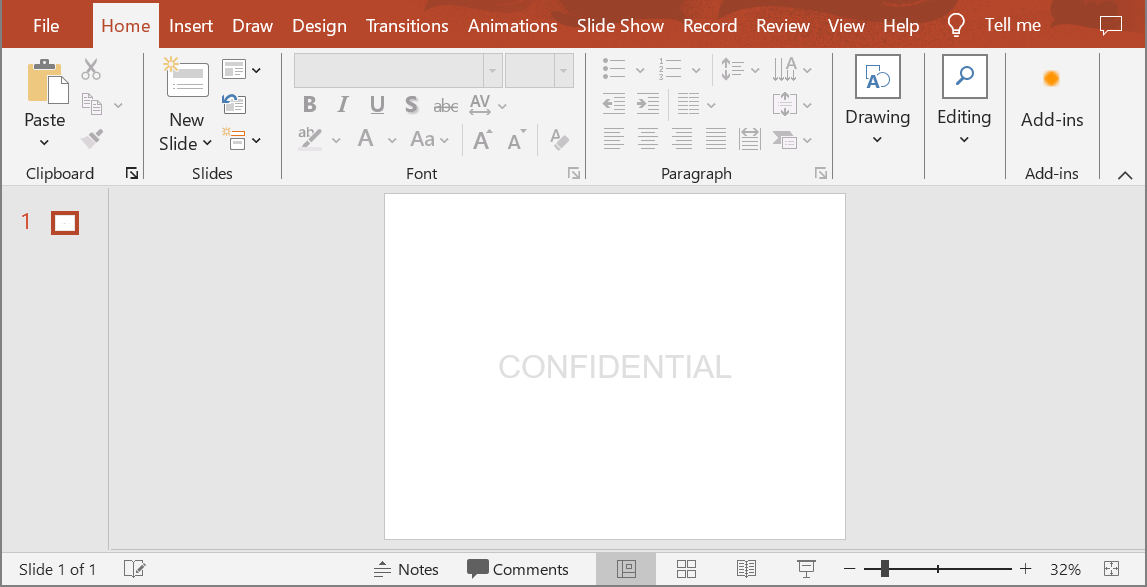This screenshot has width=1147, height=587.
Task: Start Slide Show from status bar icon
Action: click(x=806, y=569)
